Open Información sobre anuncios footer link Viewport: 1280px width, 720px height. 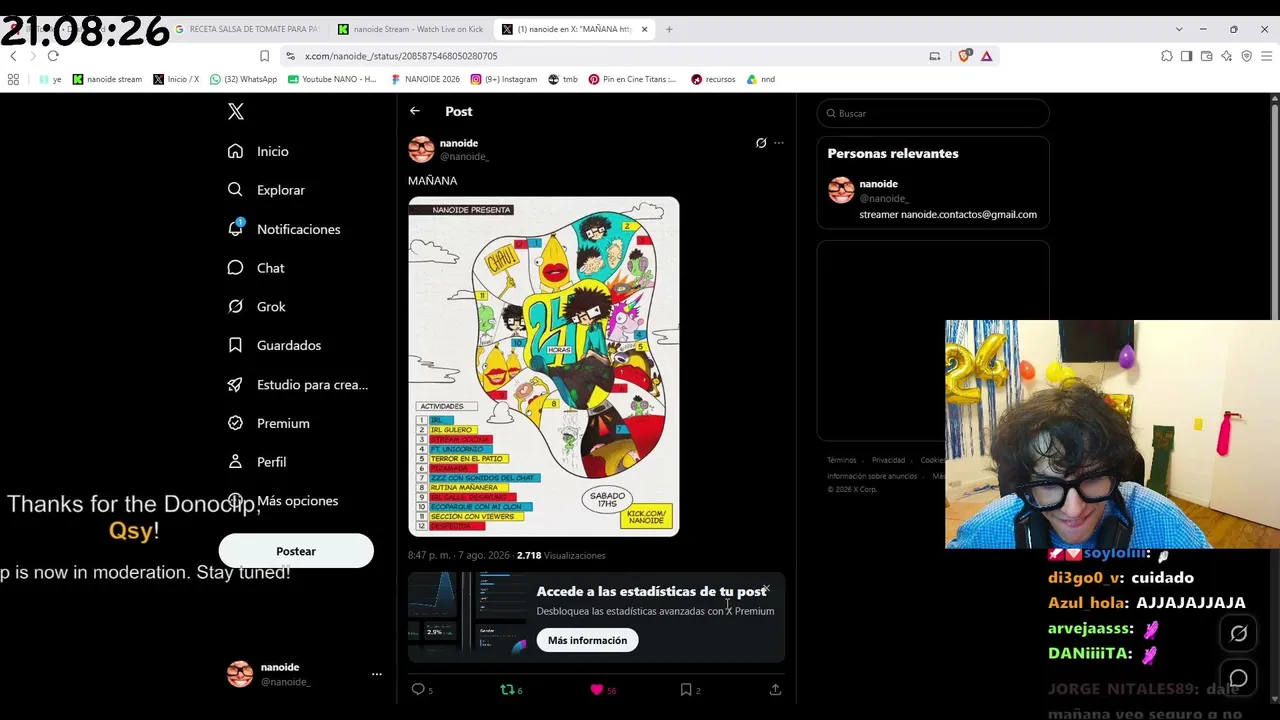(x=872, y=476)
